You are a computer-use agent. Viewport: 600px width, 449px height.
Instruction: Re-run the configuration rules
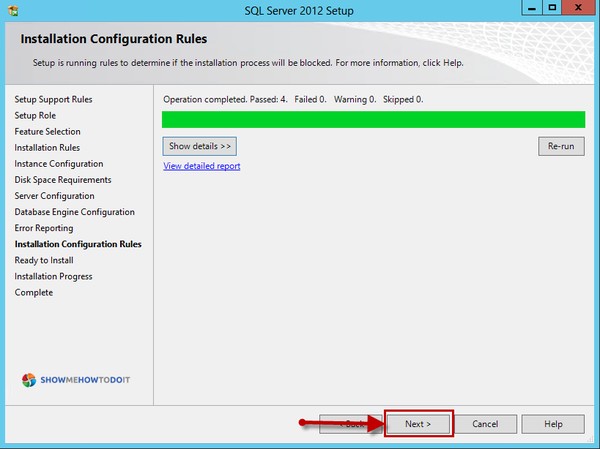pyautogui.click(x=561, y=146)
